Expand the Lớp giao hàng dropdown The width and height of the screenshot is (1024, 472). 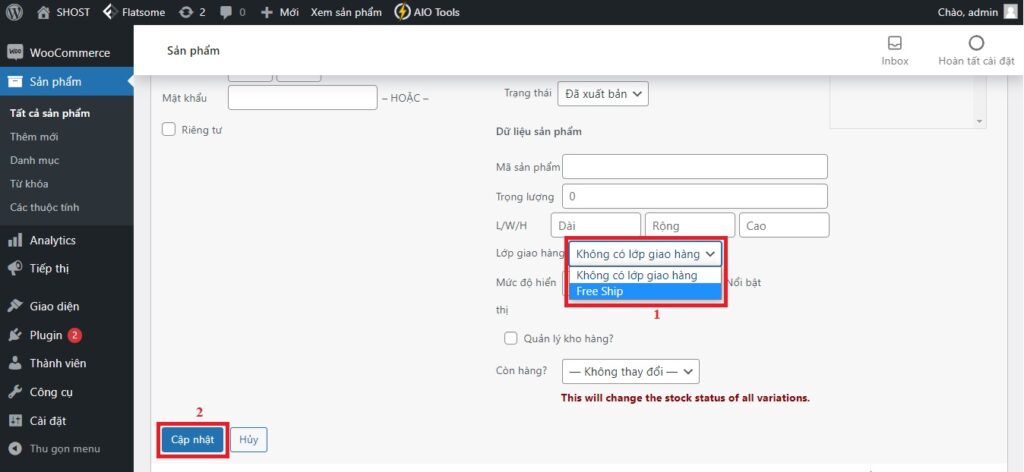[645, 254]
